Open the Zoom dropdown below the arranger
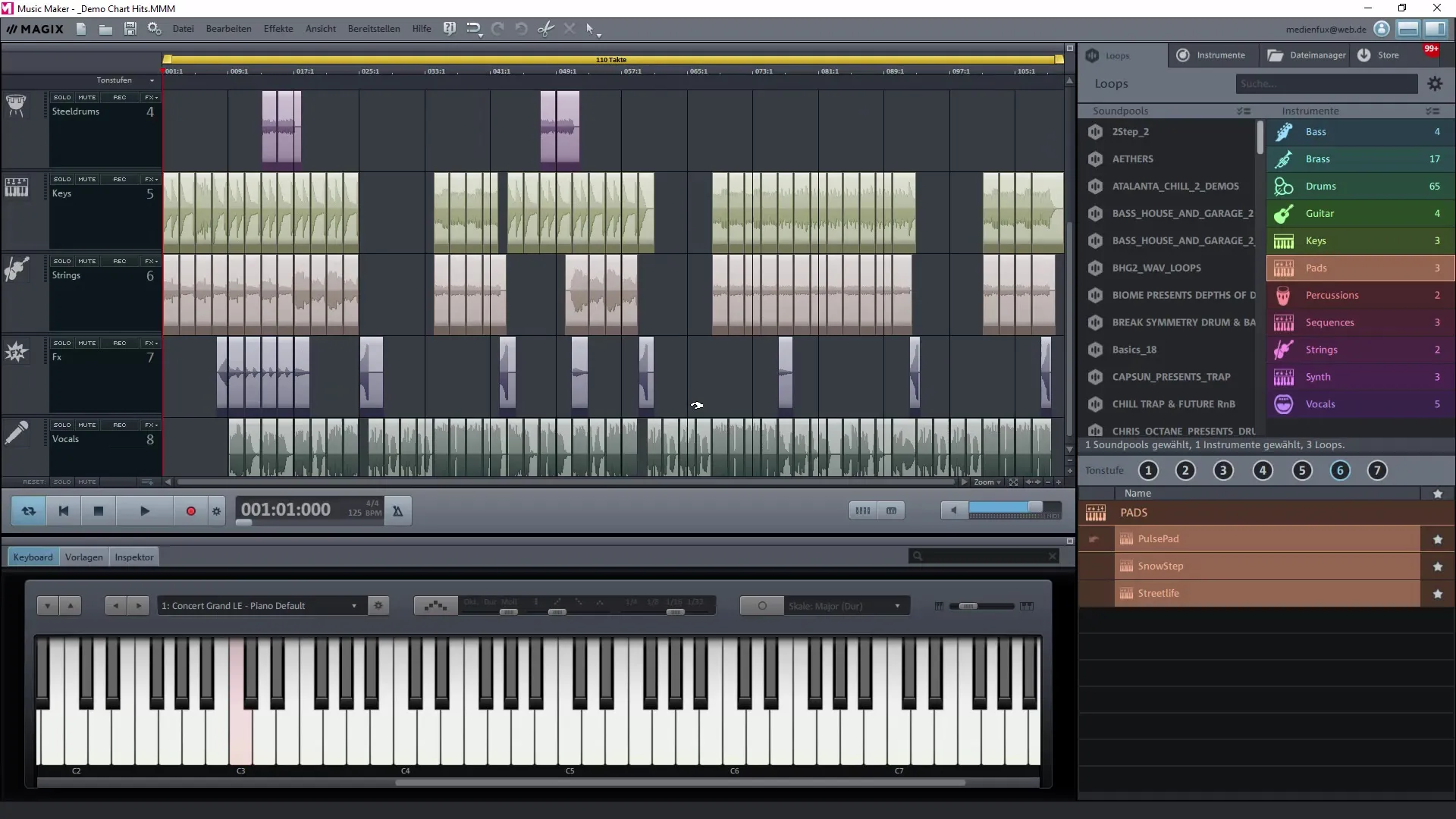The height and width of the screenshot is (819, 1456). [x=987, y=482]
